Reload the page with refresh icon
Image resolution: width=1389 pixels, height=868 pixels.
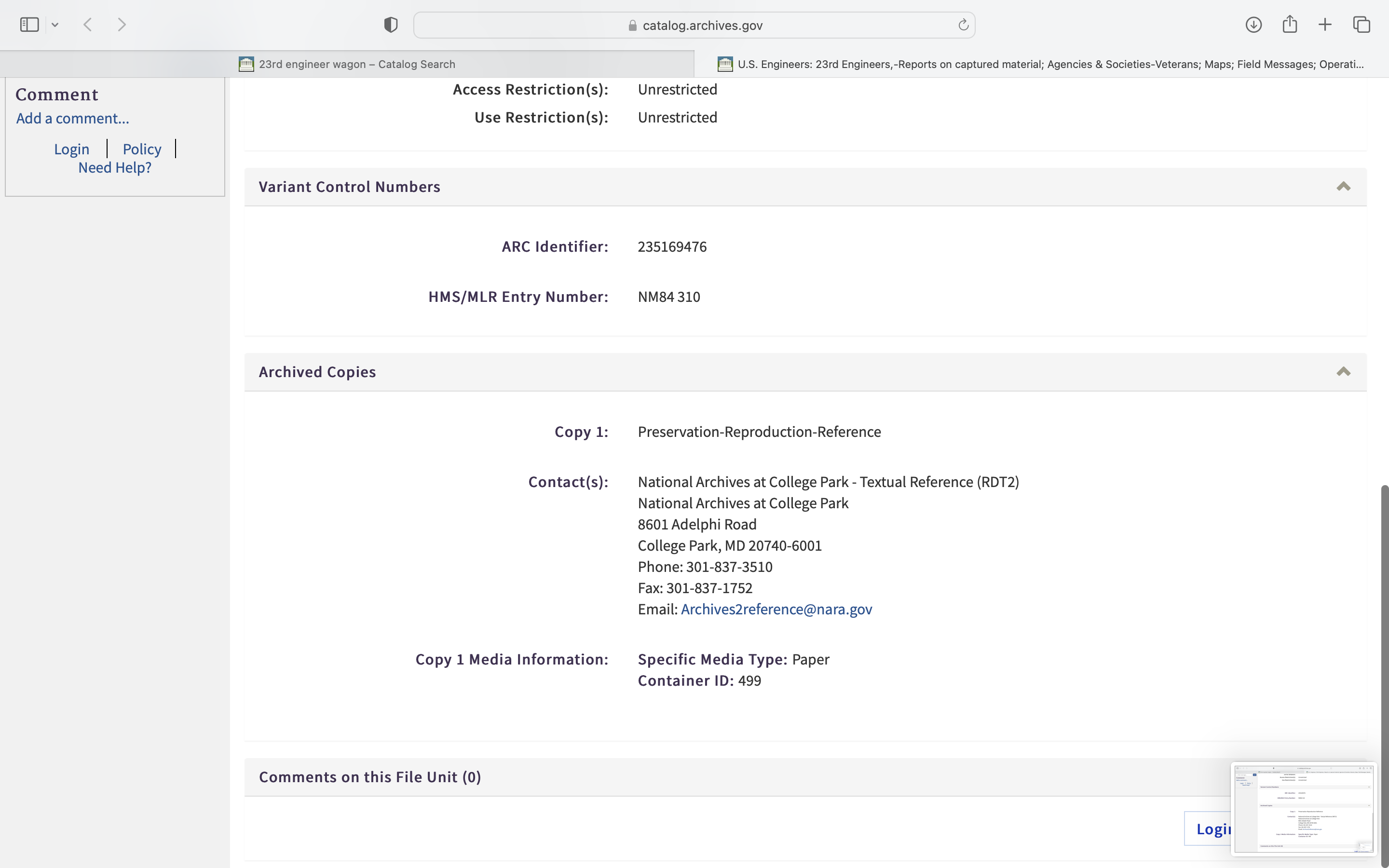click(x=963, y=25)
